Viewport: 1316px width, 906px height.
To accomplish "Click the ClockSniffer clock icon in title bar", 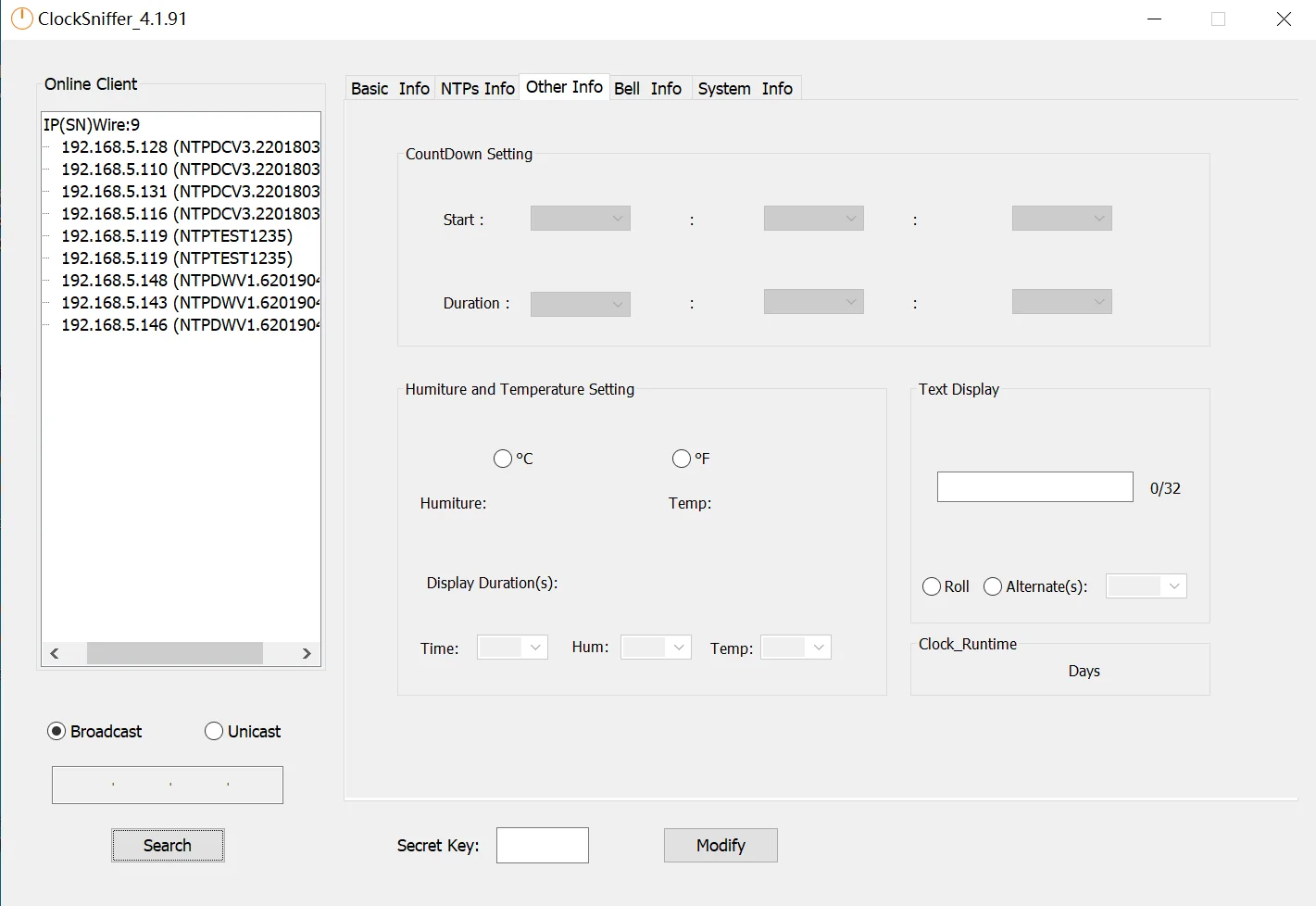I will [x=20, y=19].
